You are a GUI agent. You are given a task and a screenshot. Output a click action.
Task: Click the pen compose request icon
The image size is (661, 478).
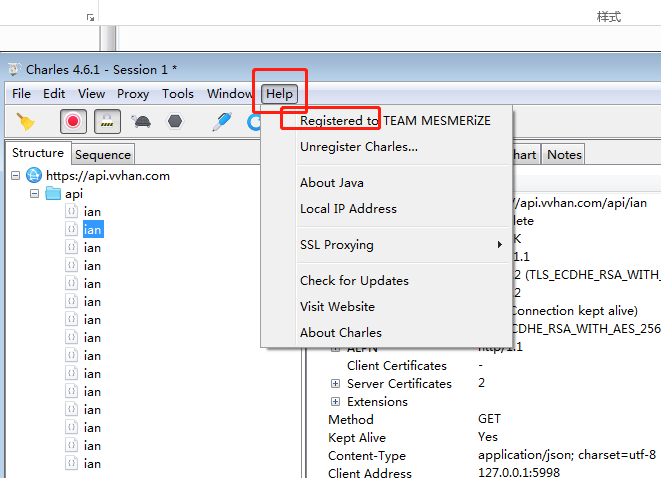pos(222,121)
